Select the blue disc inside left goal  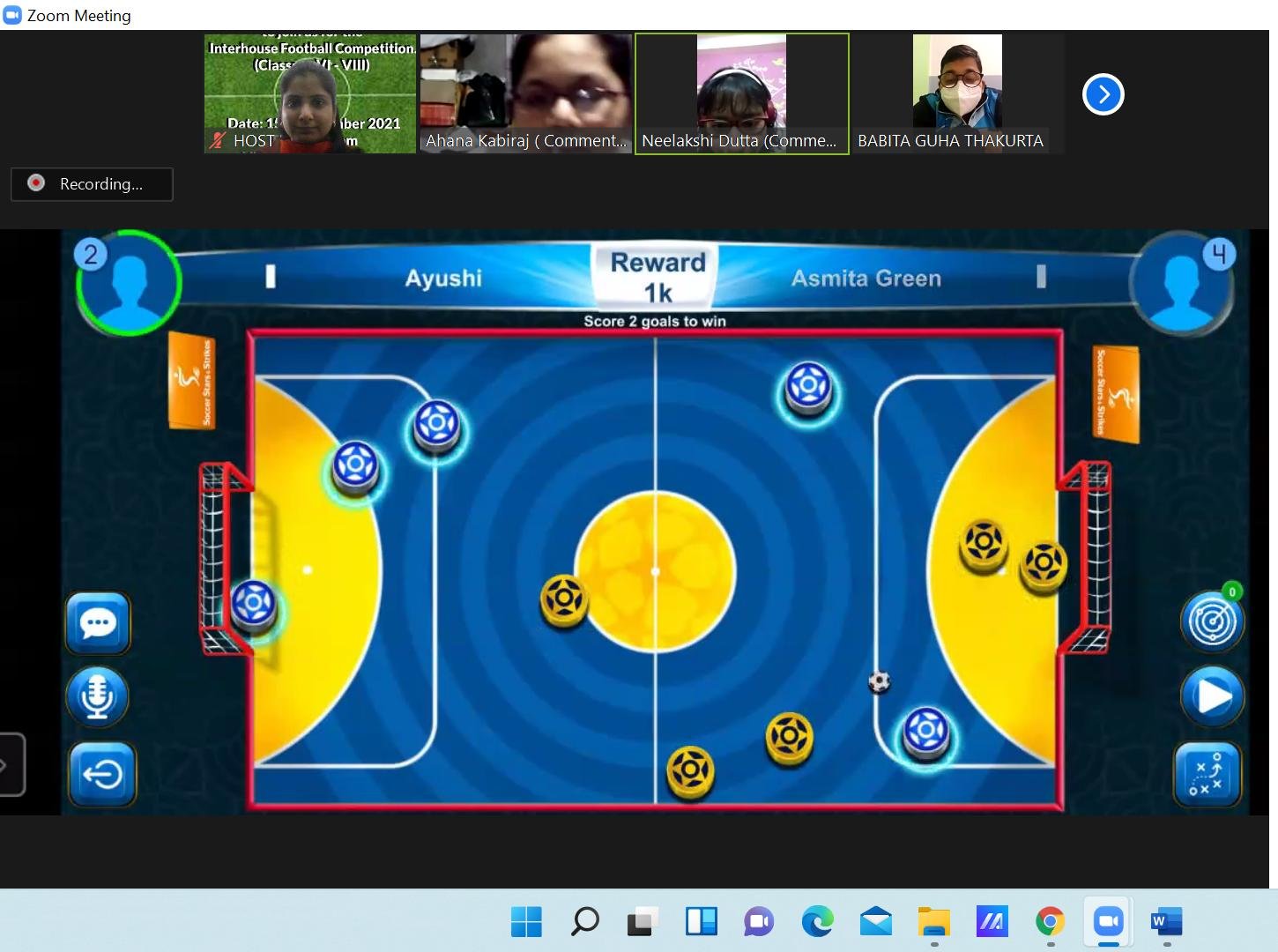pos(254,605)
